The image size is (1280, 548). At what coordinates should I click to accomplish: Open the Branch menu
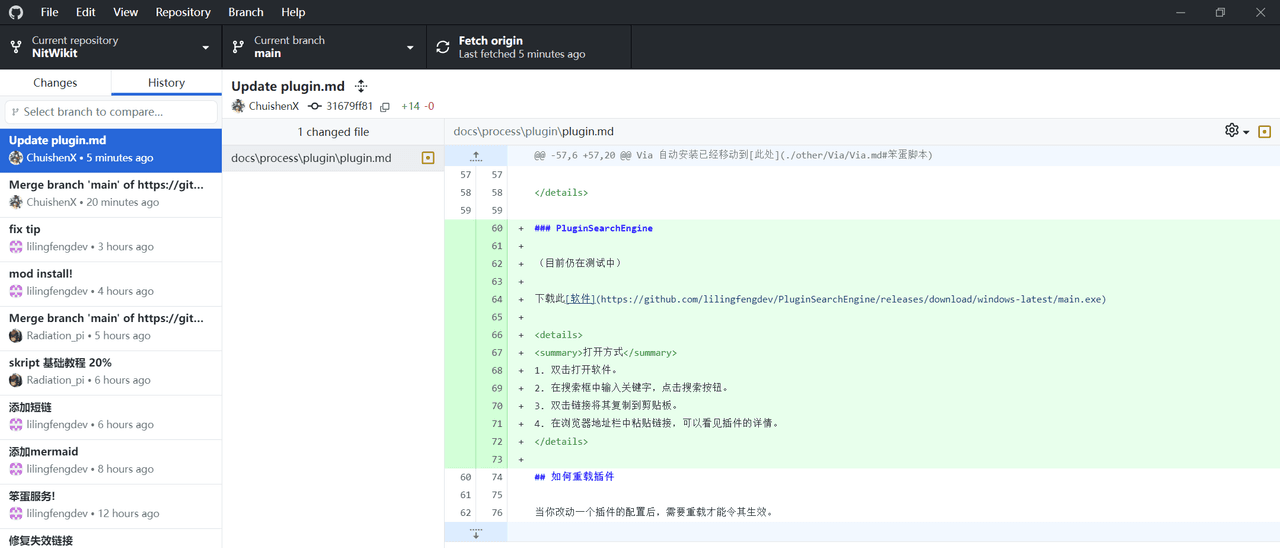click(x=245, y=12)
